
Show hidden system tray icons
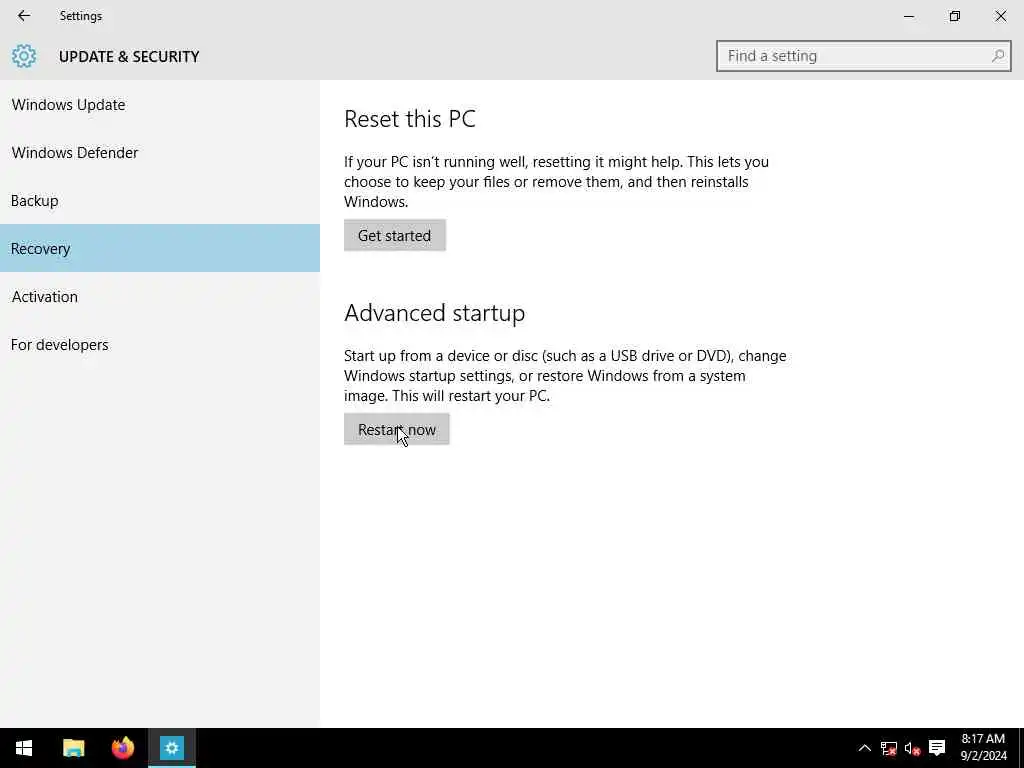pos(864,748)
